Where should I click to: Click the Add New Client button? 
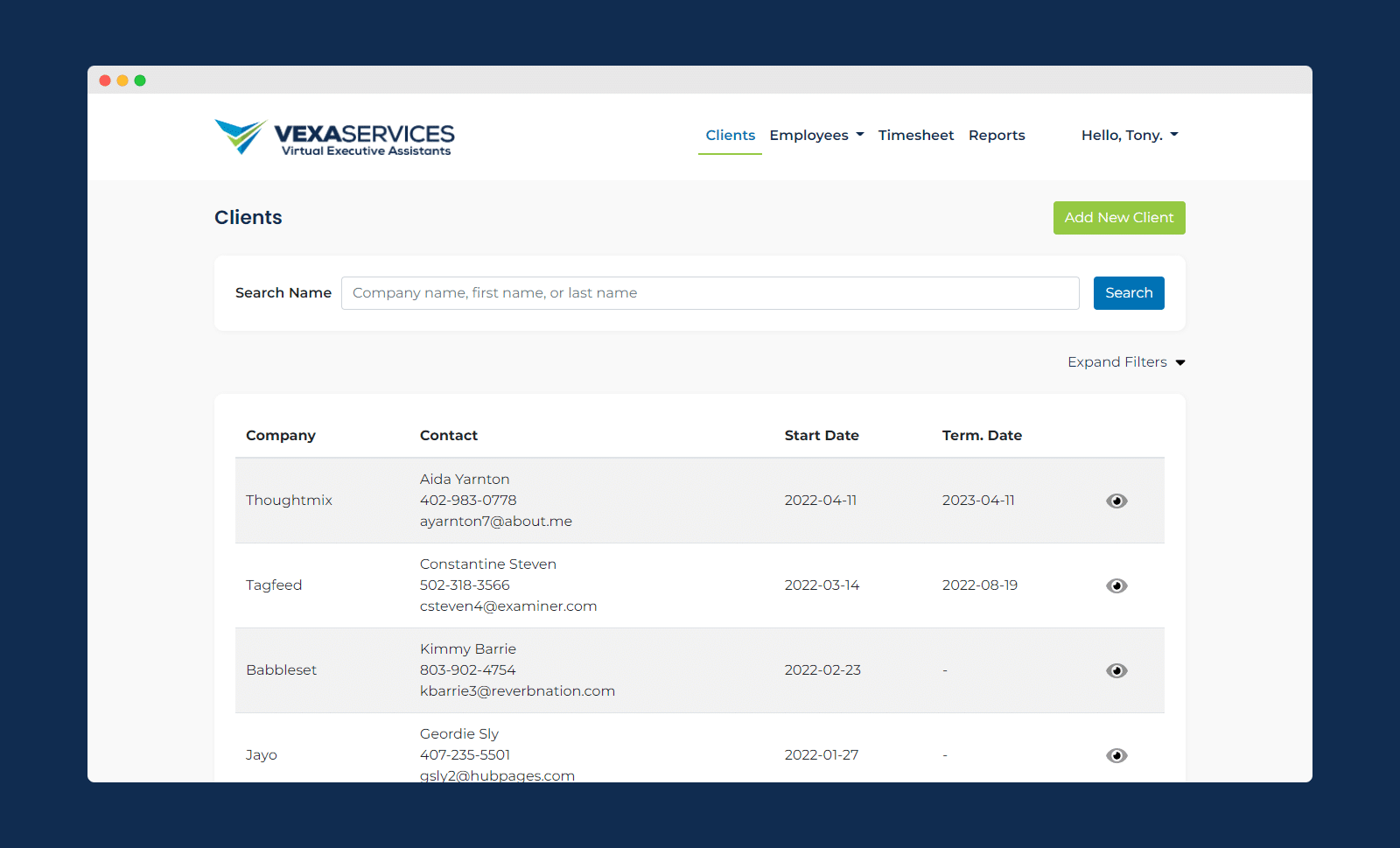[x=1119, y=218]
